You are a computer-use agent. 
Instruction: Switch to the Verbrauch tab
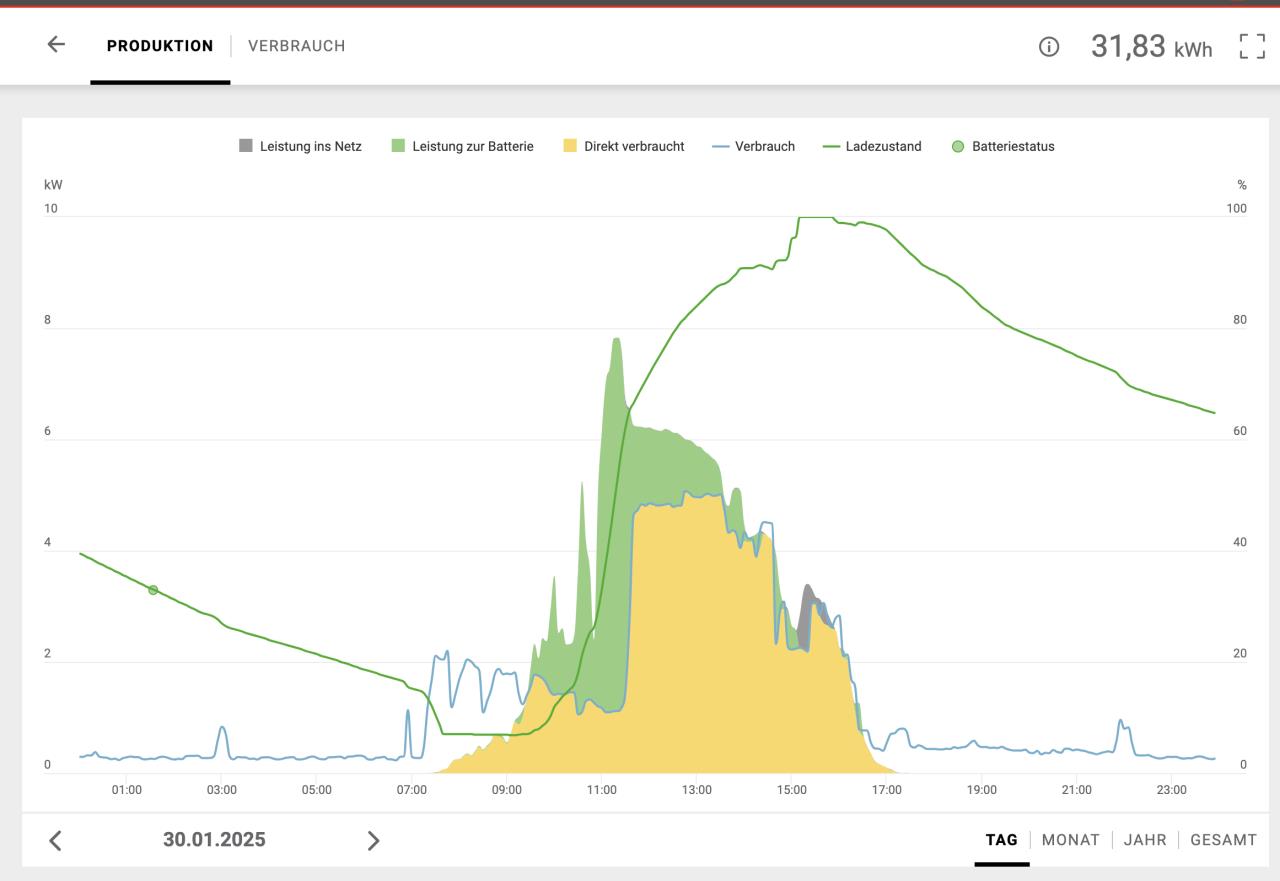(296, 46)
